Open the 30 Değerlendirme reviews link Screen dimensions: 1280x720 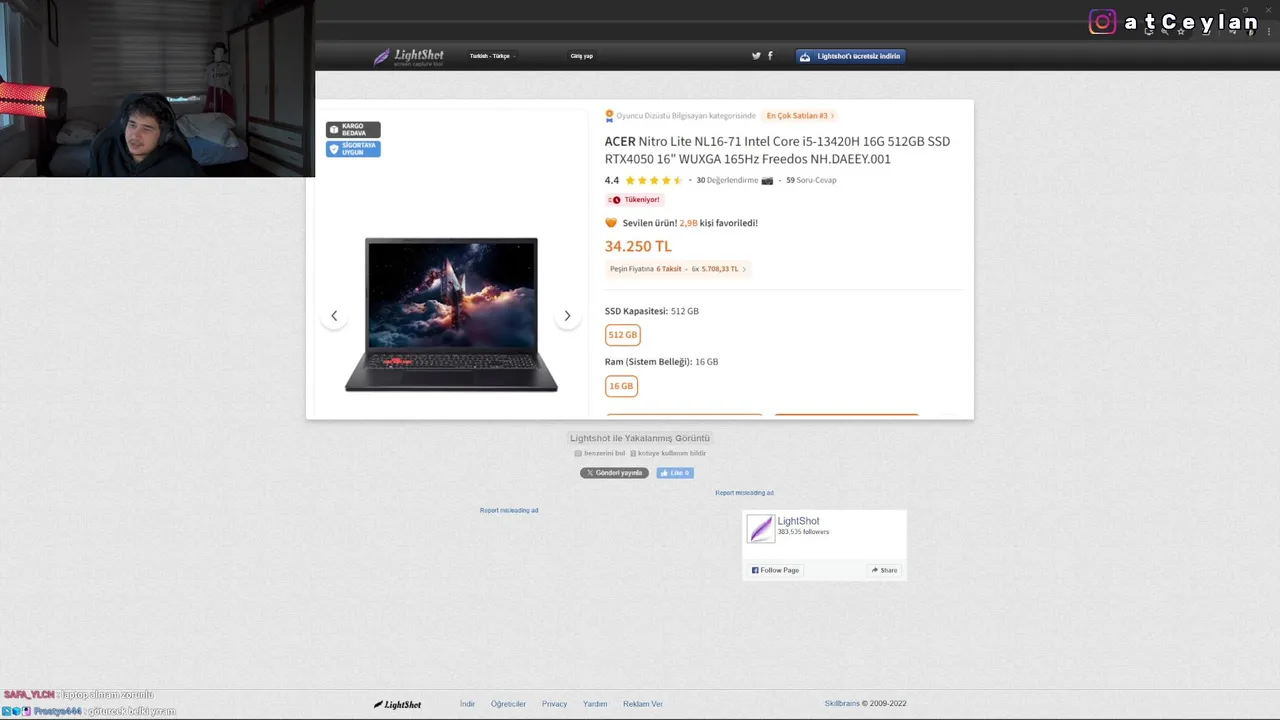726,181
